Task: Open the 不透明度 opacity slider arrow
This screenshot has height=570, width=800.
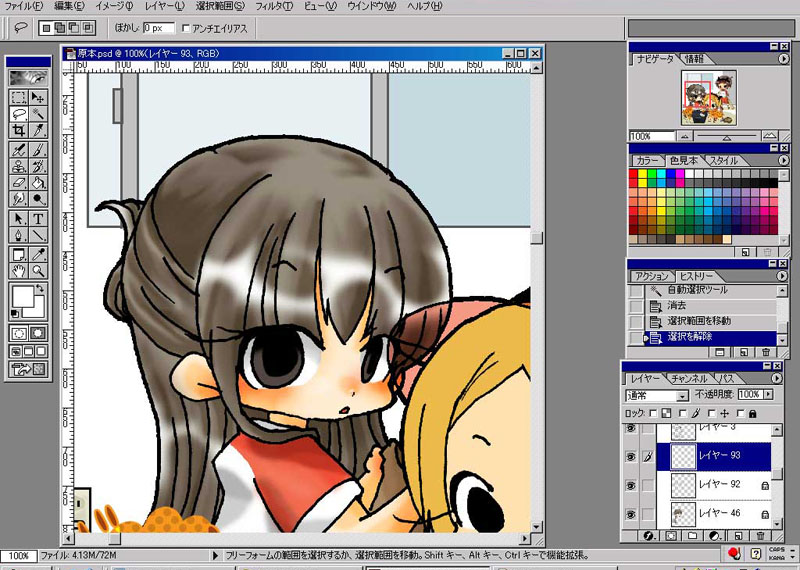Action: pyautogui.click(x=769, y=396)
